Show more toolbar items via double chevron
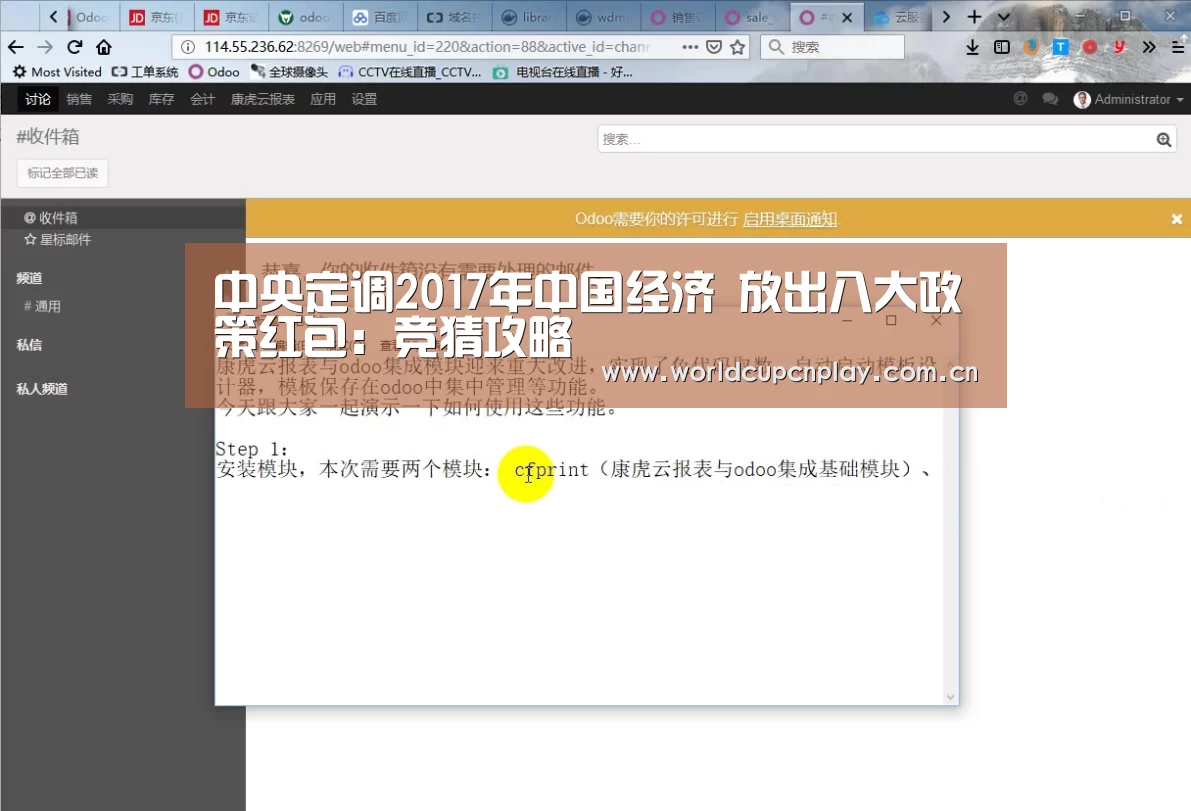Screen dimensions: 1191x811 [1148, 47]
